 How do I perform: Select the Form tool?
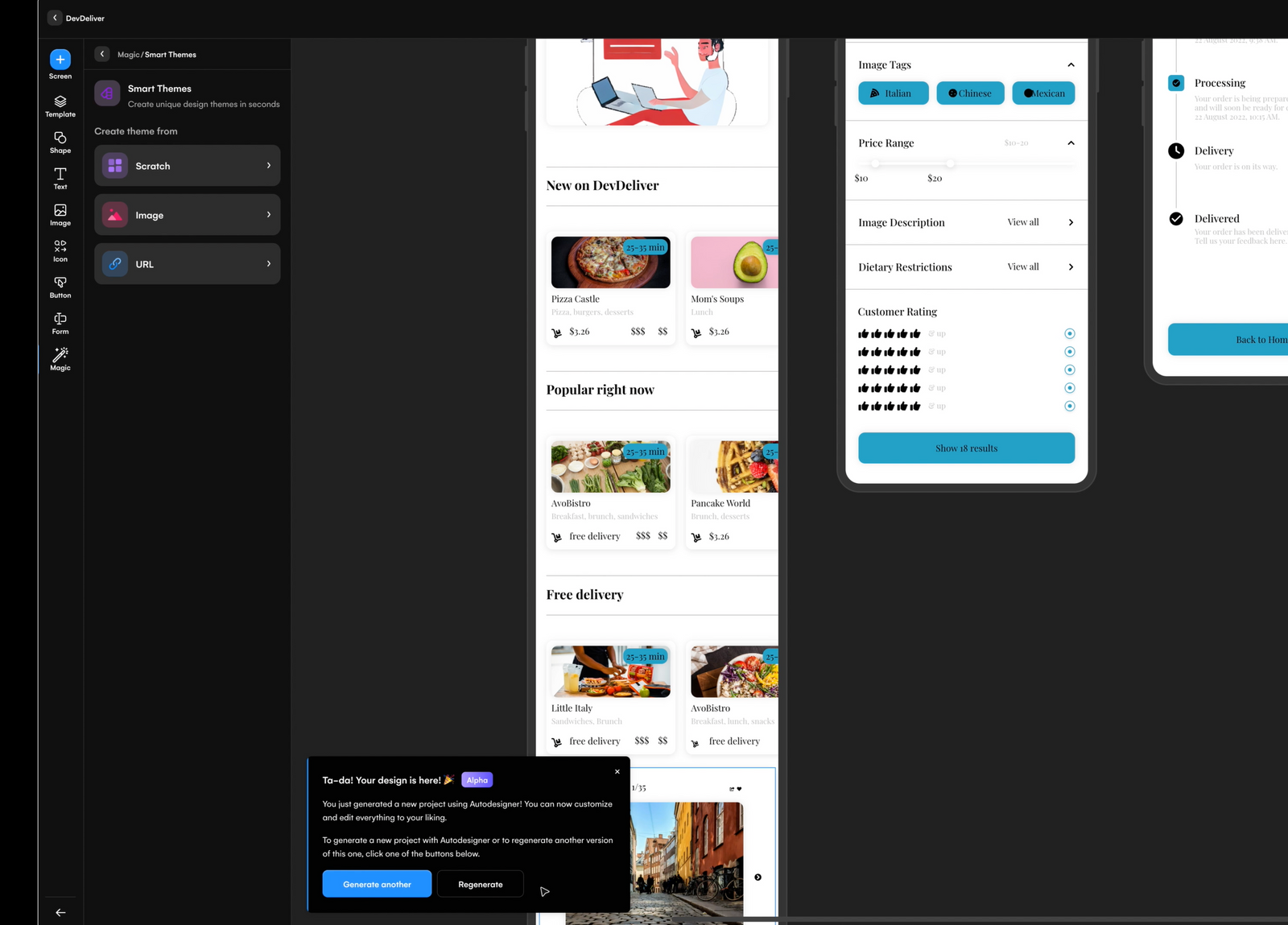click(x=60, y=323)
